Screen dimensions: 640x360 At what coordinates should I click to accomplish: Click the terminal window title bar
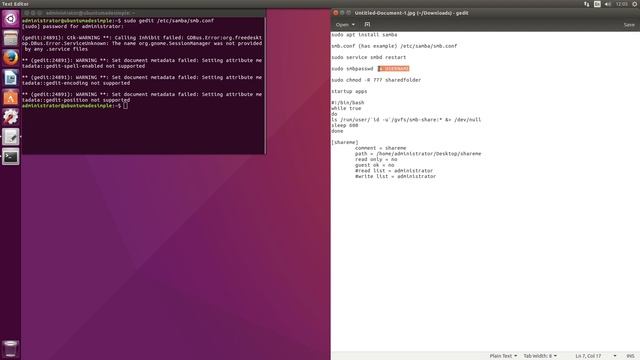(143, 13)
